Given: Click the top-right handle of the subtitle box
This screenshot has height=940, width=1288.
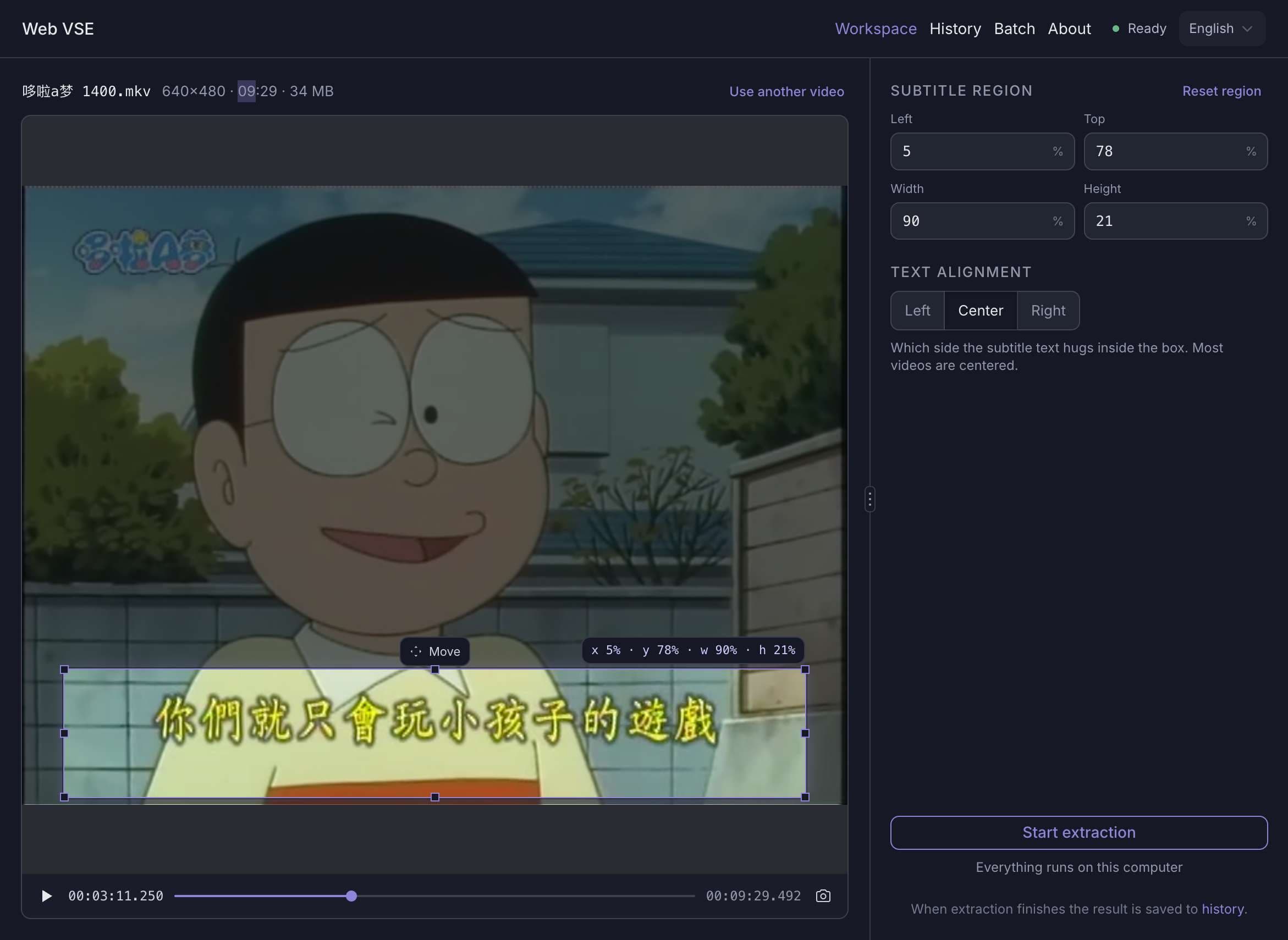Looking at the screenshot, I should [x=805, y=670].
